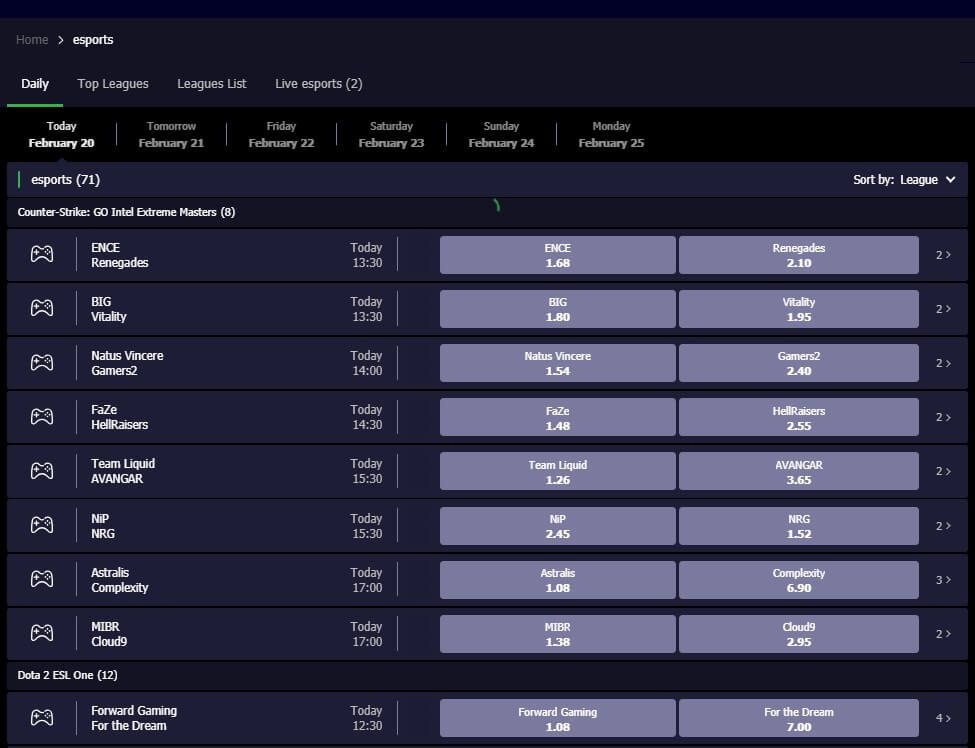Click the gamepad icon beside ENCE vs Renegades
The height and width of the screenshot is (748, 975).
[x=41, y=255]
